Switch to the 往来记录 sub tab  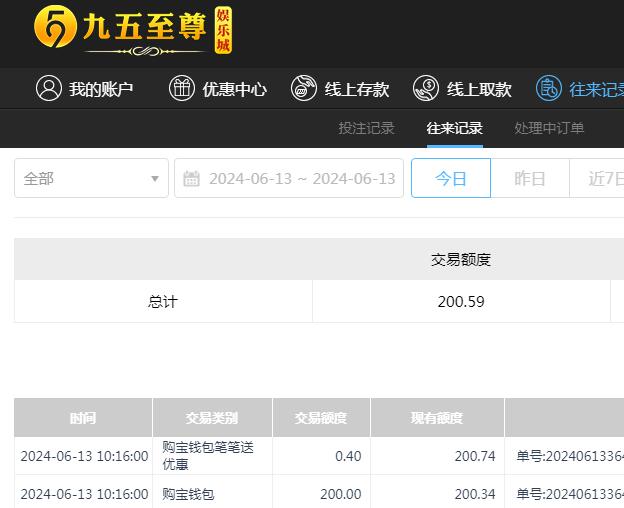454,128
